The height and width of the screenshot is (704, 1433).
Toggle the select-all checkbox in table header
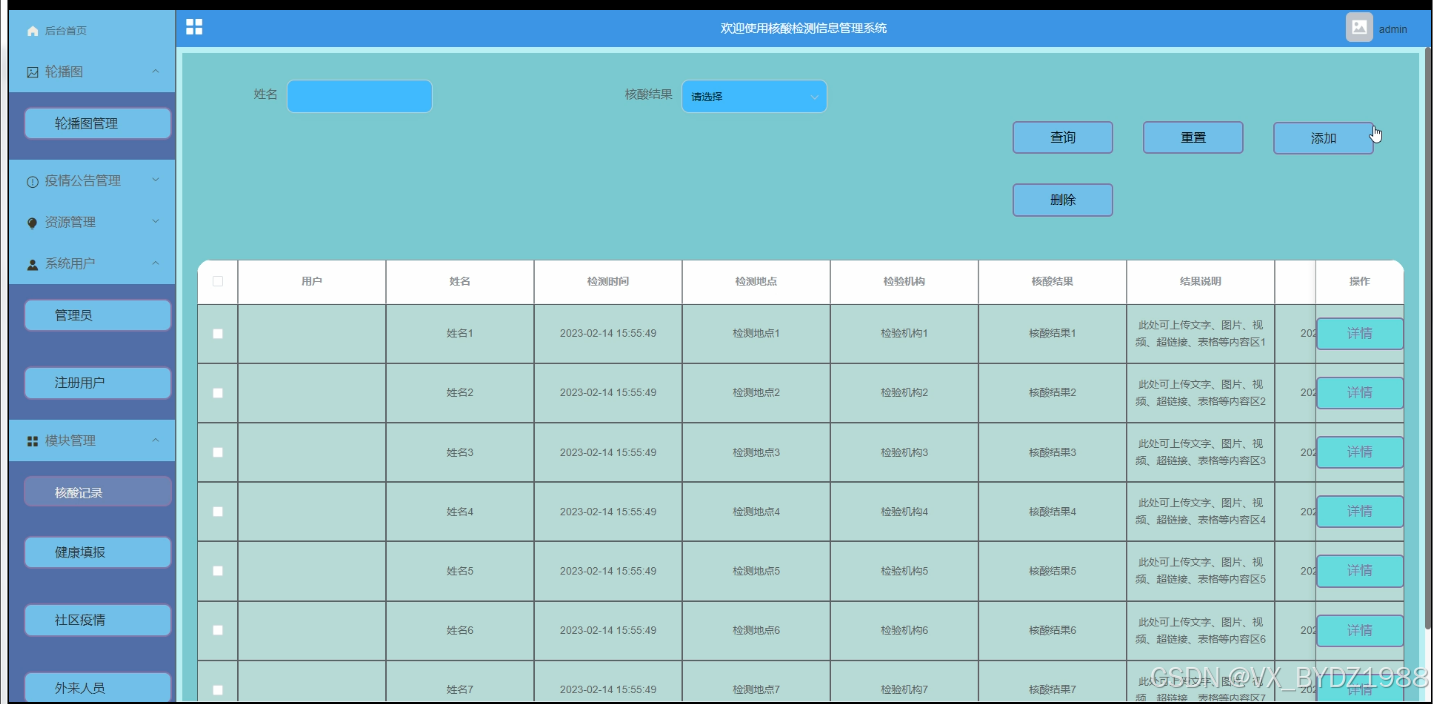click(x=217, y=282)
